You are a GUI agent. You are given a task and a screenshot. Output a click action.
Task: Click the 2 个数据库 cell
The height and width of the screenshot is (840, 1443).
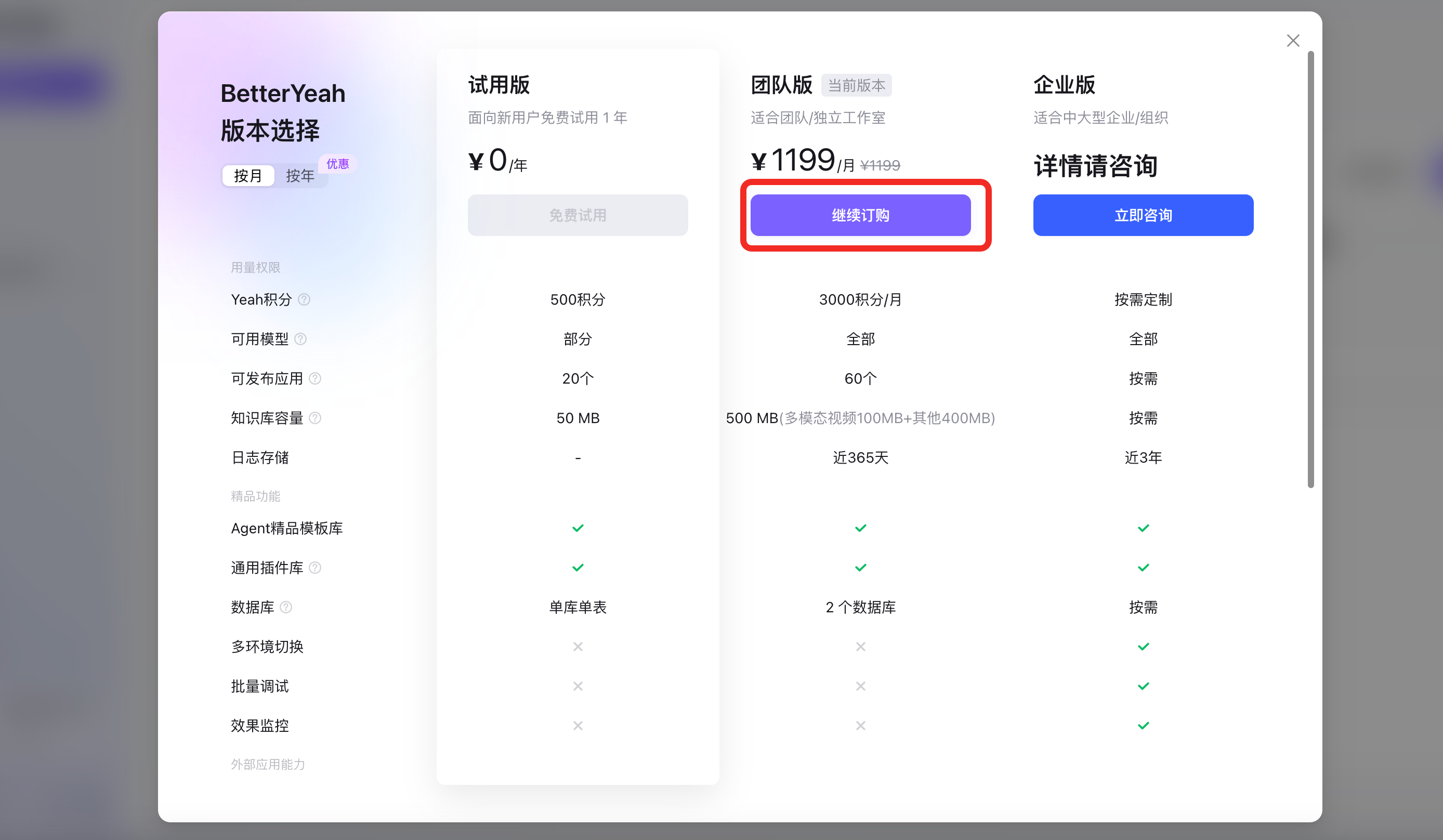click(x=860, y=607)
